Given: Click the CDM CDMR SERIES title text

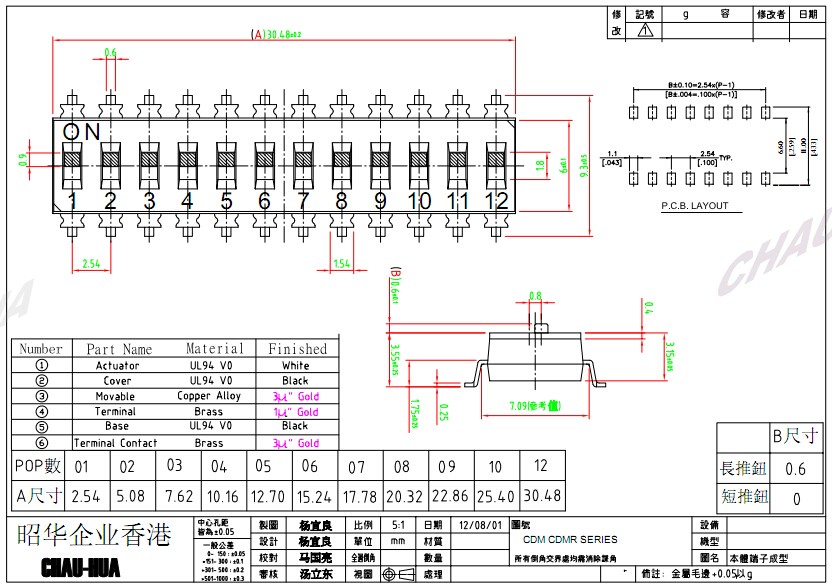Looking at the screenshot, I should (x=570, y=540).
